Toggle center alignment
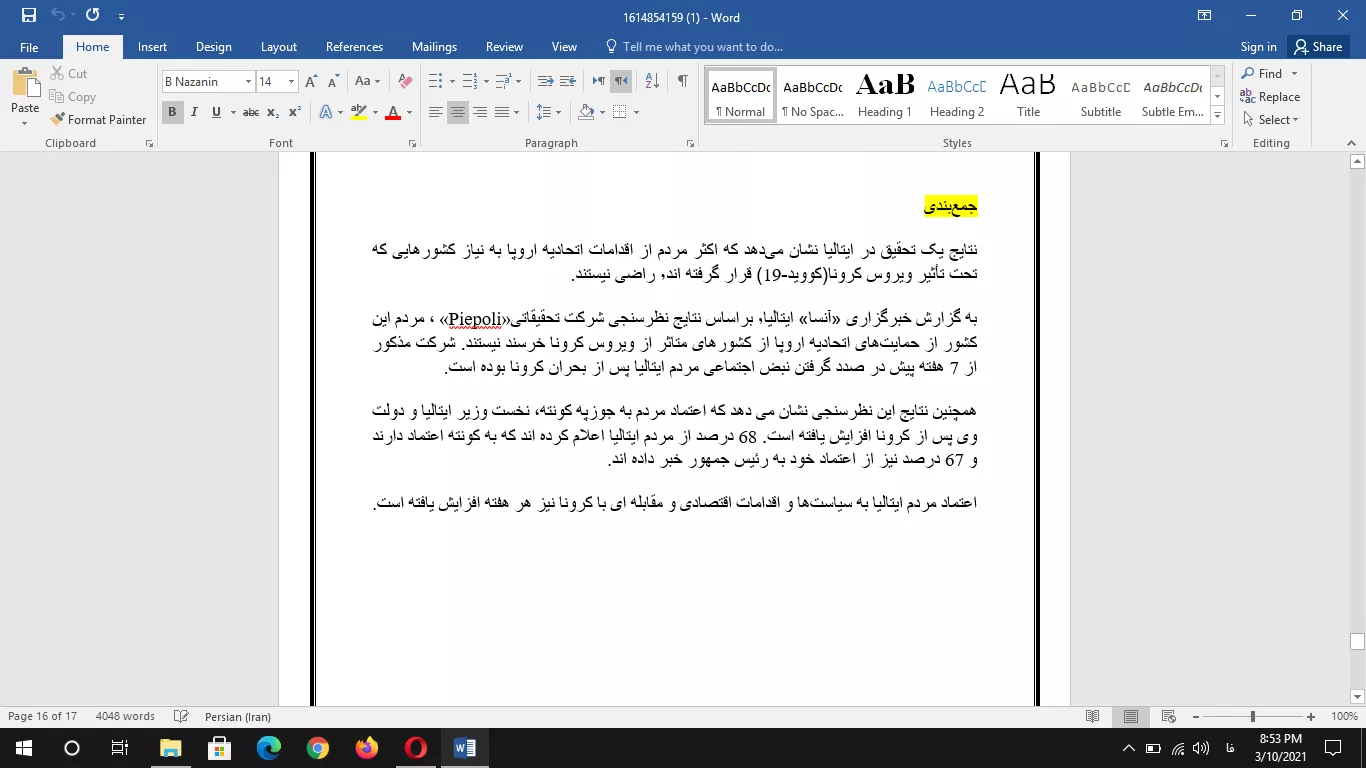Screen dimensions: 1366x768 (x=458, y=112)
